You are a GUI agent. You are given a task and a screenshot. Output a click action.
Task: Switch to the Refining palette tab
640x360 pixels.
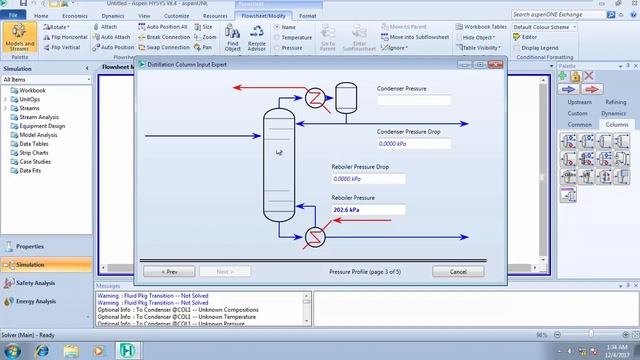pyautogui.click(x=616, y=102)
